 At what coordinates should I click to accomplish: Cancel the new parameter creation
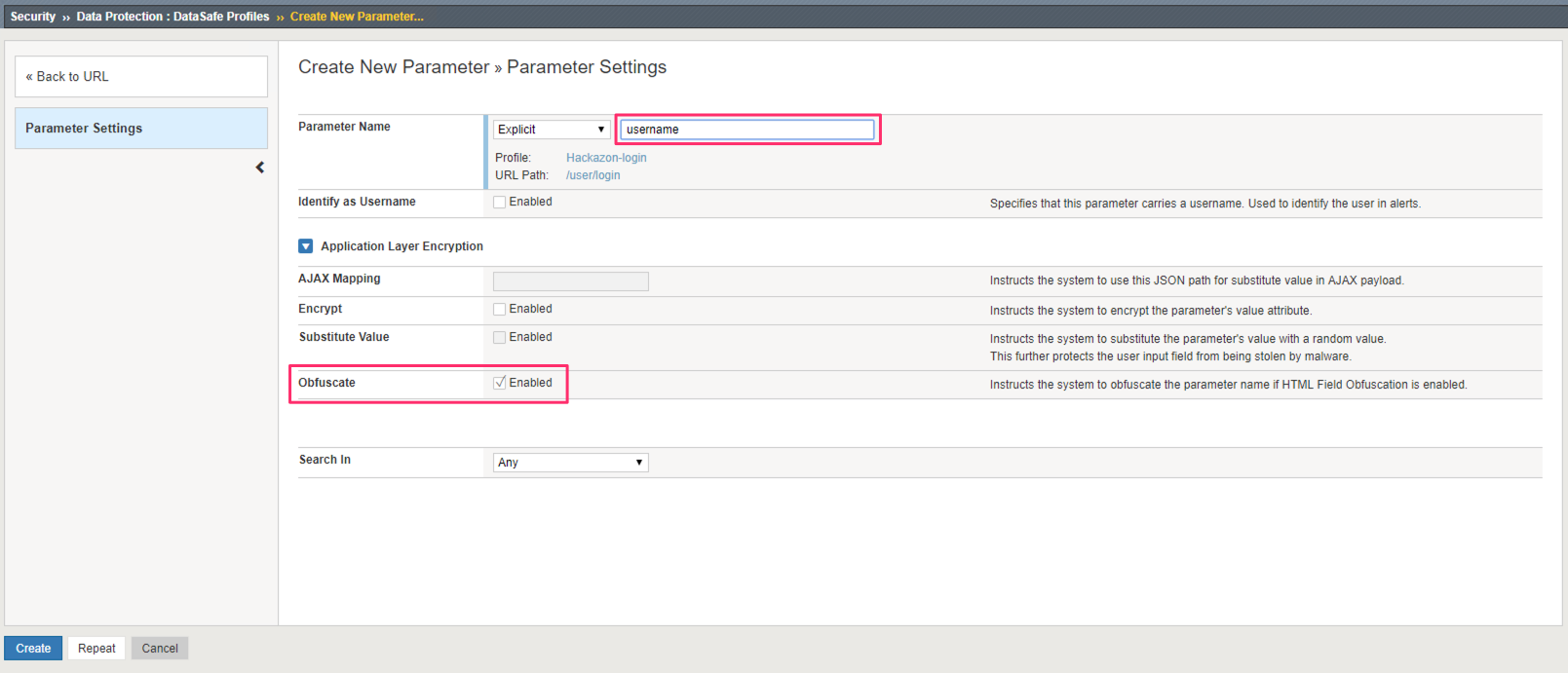pos(160,649)
